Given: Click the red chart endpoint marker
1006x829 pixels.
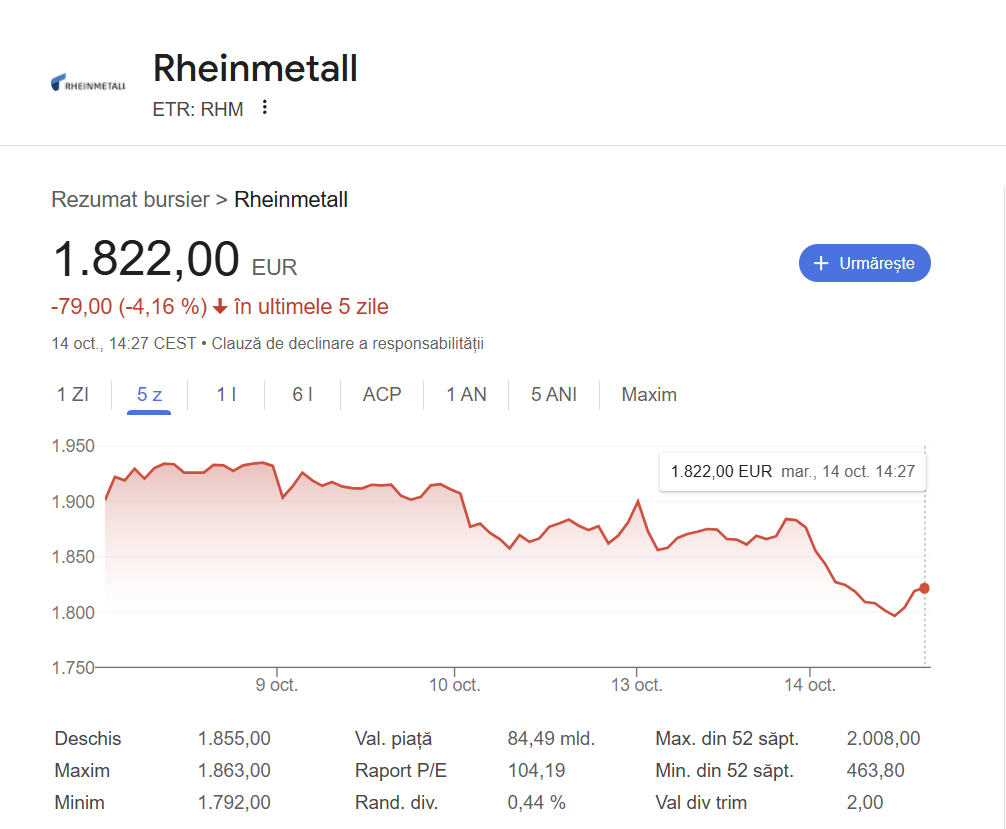Looking at the screenshot, I should tap(924, 588).
